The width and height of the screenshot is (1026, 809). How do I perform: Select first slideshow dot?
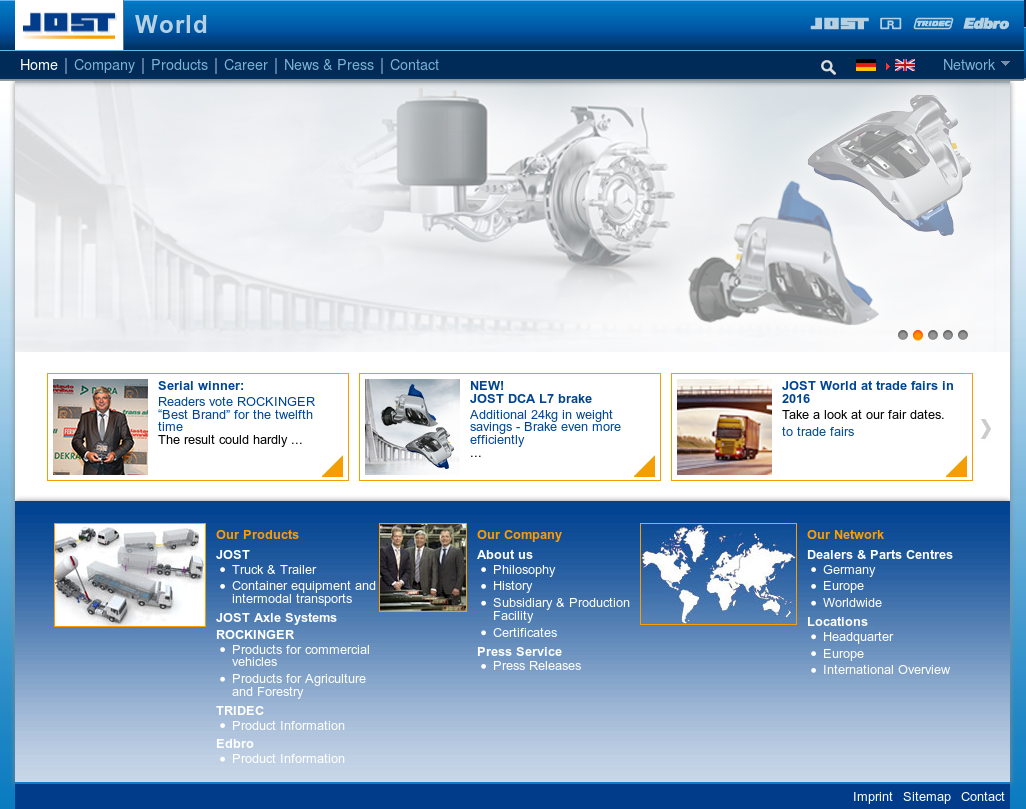coord(903,335)
